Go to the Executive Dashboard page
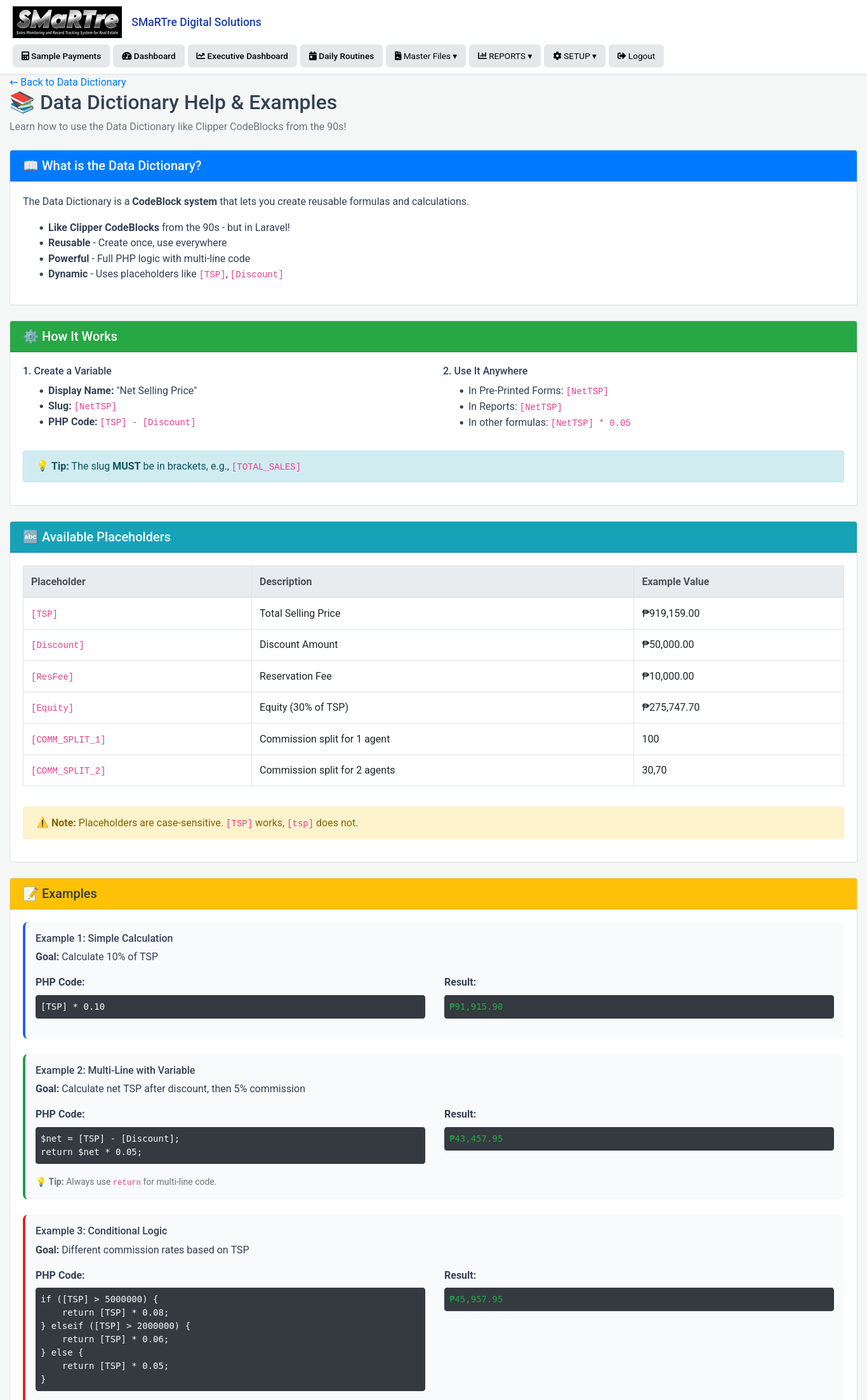 (242, 56)
